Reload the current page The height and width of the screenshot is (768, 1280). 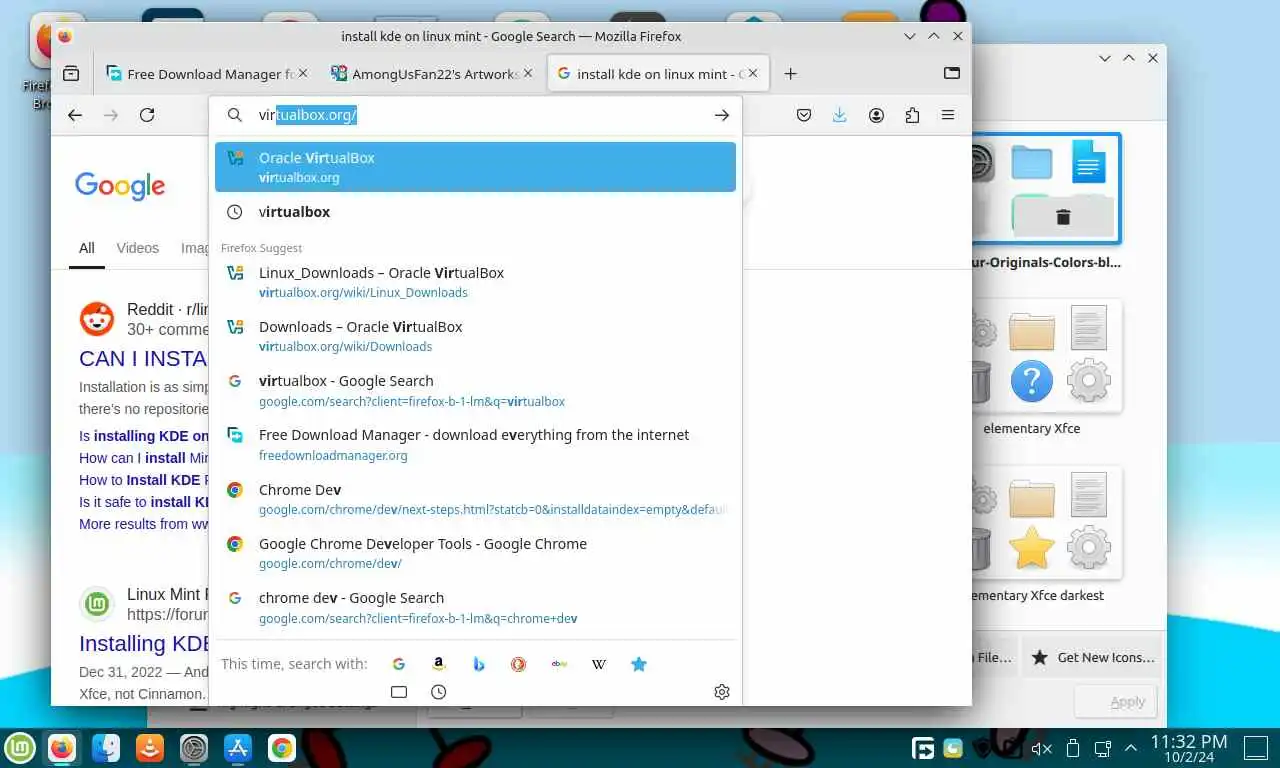[x=147, y=115]
